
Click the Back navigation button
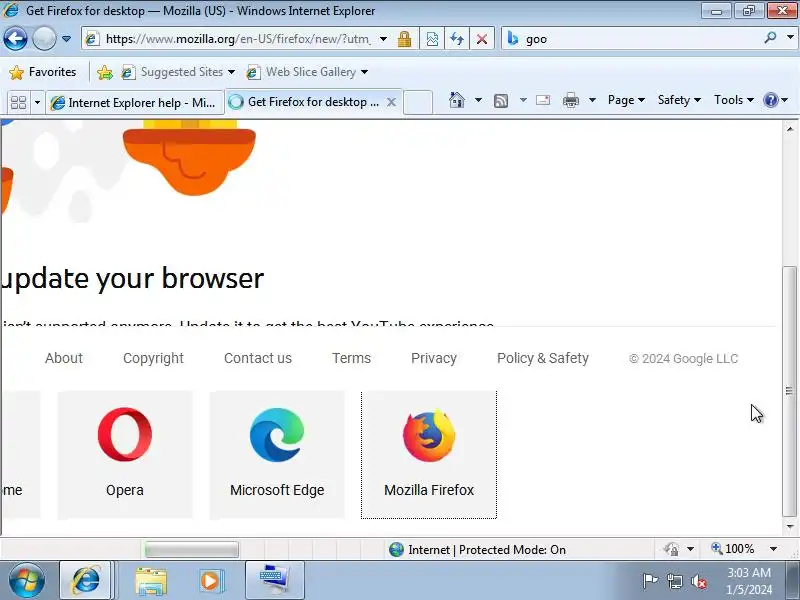click(15, 39)
